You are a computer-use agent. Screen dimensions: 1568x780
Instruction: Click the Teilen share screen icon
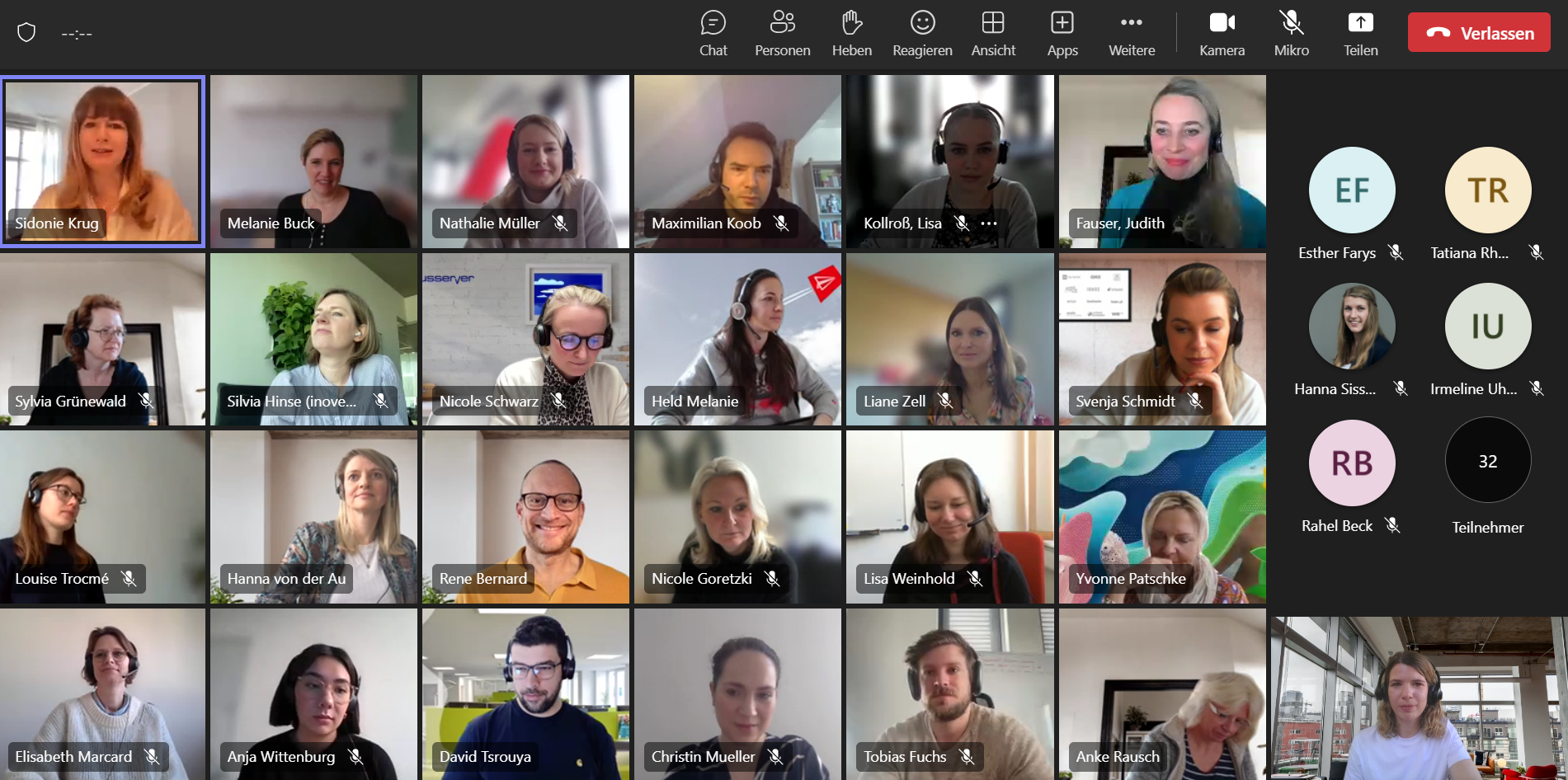point(1360,34)
